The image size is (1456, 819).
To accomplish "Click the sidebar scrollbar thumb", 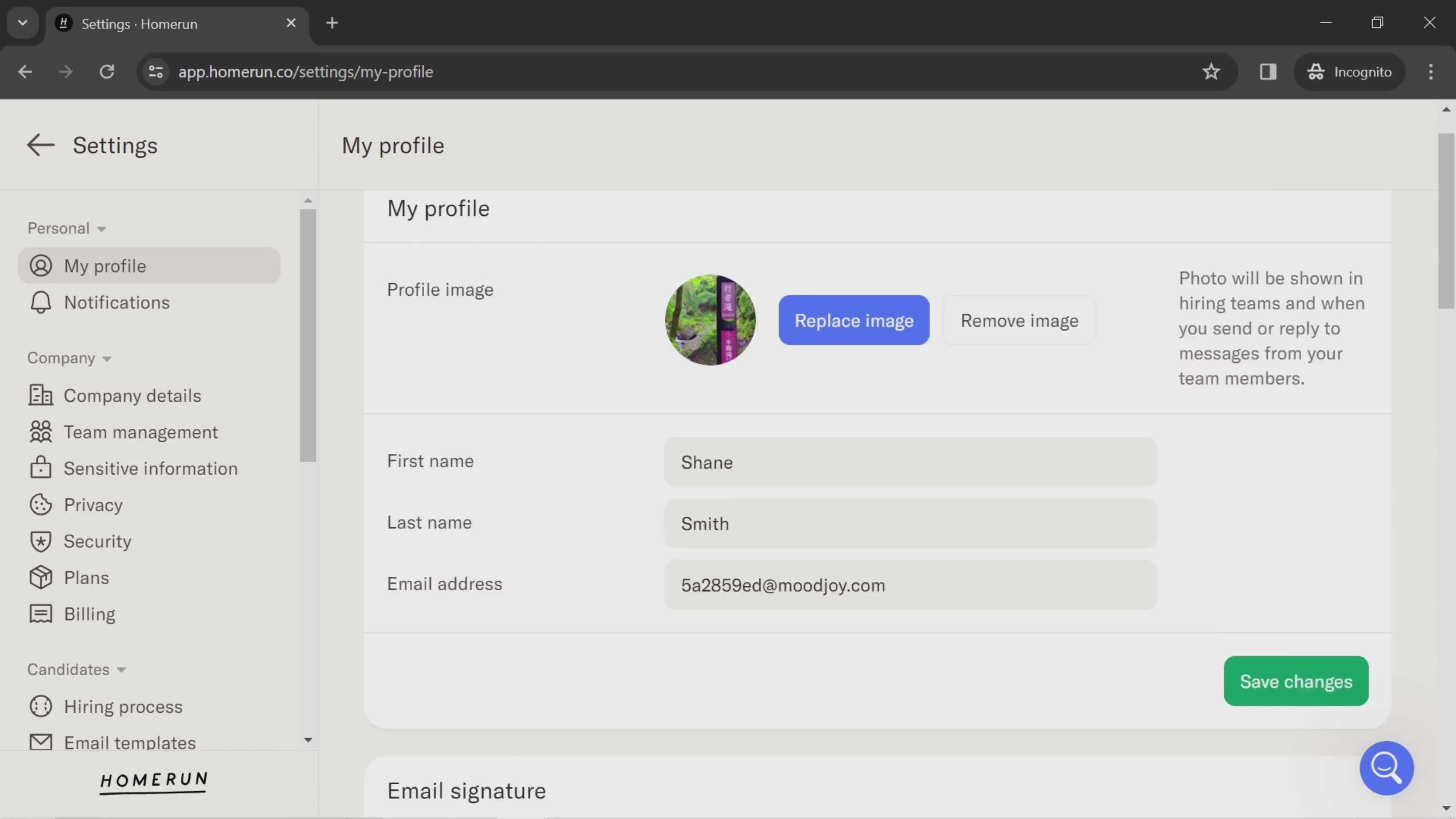I will pyautogui.click(x=308, y=336).
